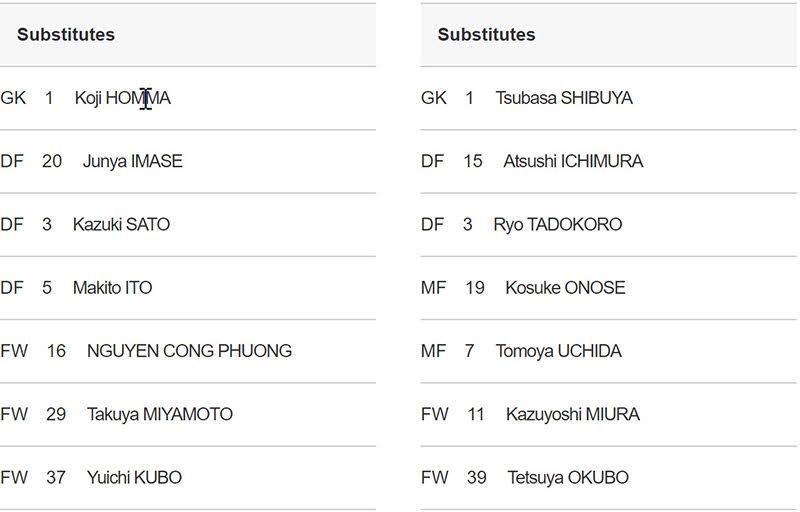This screenshot has height=512, width=800.
Task: Click on Junya IMASE's name
Action: click(132, 161)
